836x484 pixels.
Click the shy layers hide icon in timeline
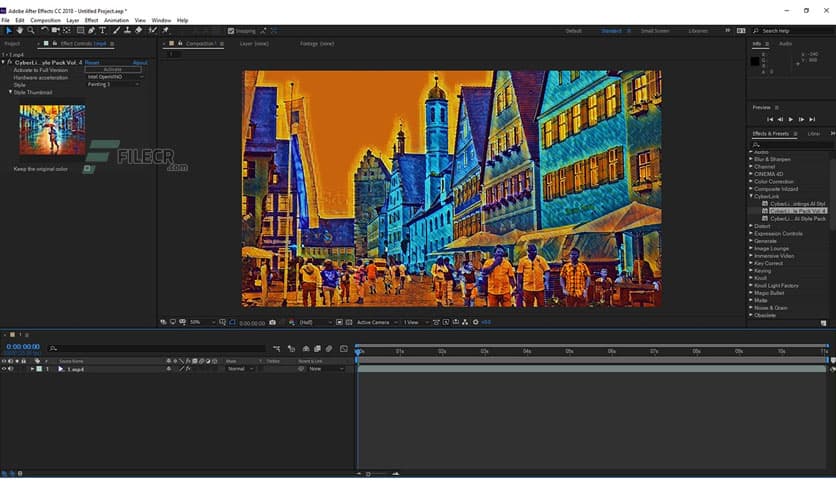306,349
